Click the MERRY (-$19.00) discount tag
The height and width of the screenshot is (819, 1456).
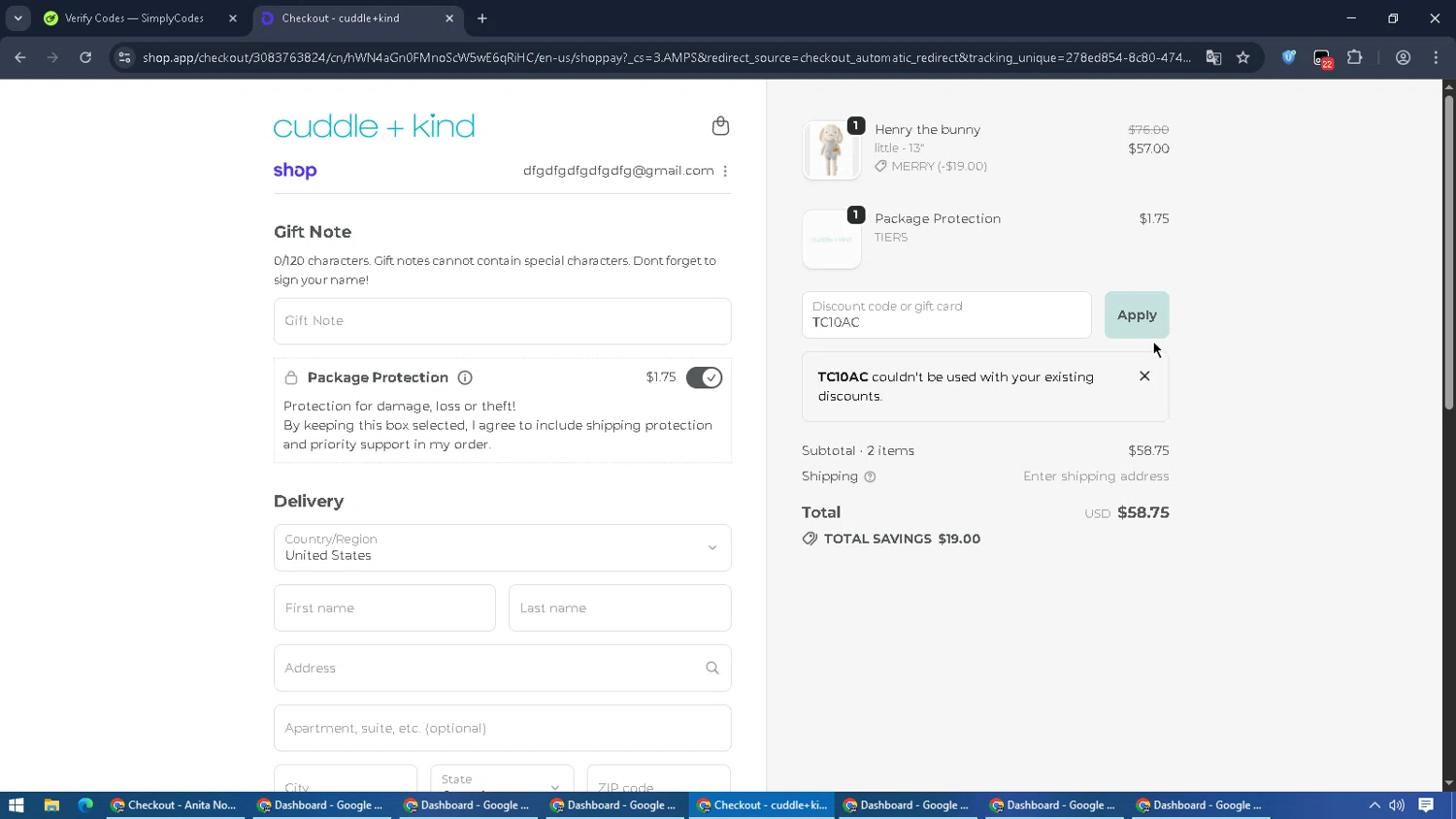click(931, 166)
